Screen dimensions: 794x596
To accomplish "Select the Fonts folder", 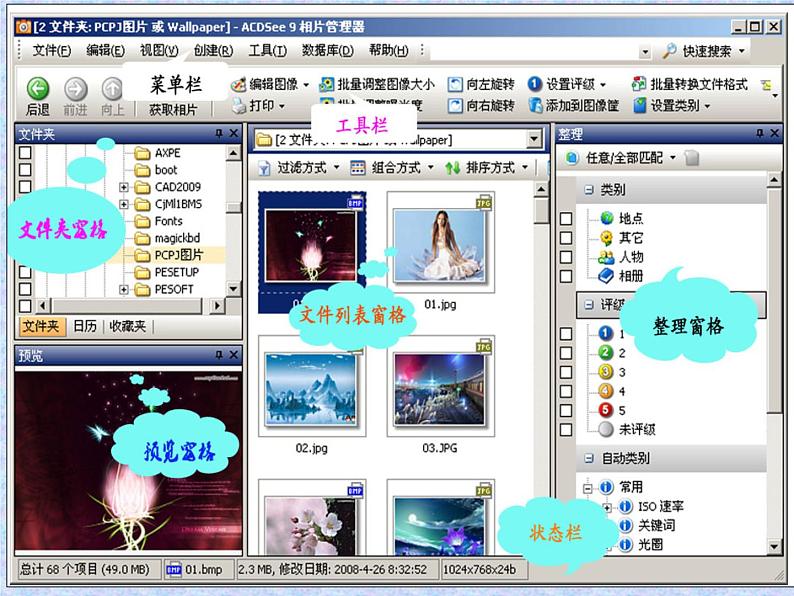I will 168,221.
